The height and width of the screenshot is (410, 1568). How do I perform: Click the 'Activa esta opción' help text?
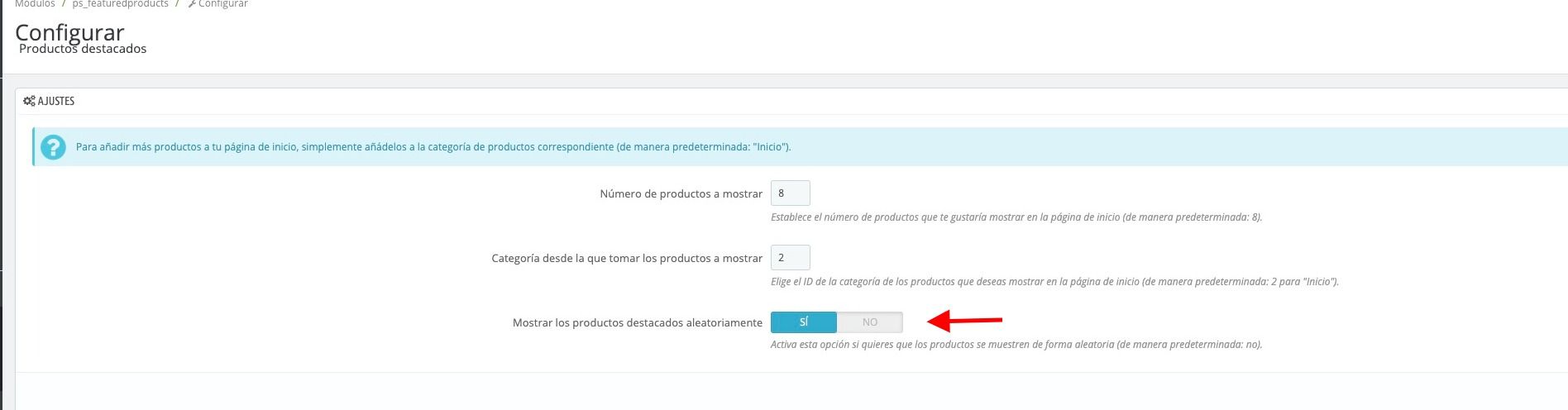click(1016, 345)
